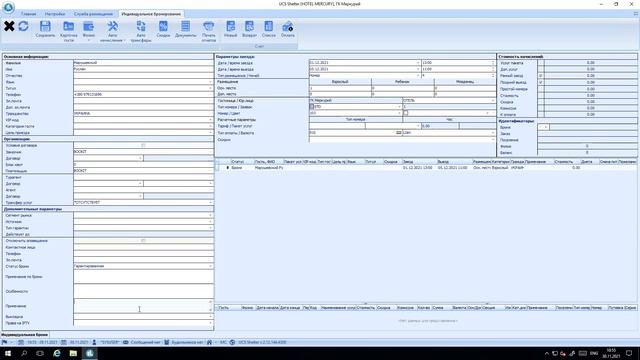Click home icon in status bar
The image size is (640, 360).
(x=209, y=342)
